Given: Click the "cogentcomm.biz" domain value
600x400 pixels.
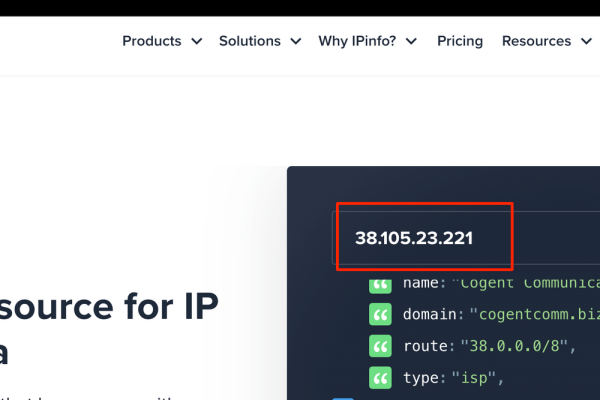Looking at the screenshot, I should coord(535,315).
